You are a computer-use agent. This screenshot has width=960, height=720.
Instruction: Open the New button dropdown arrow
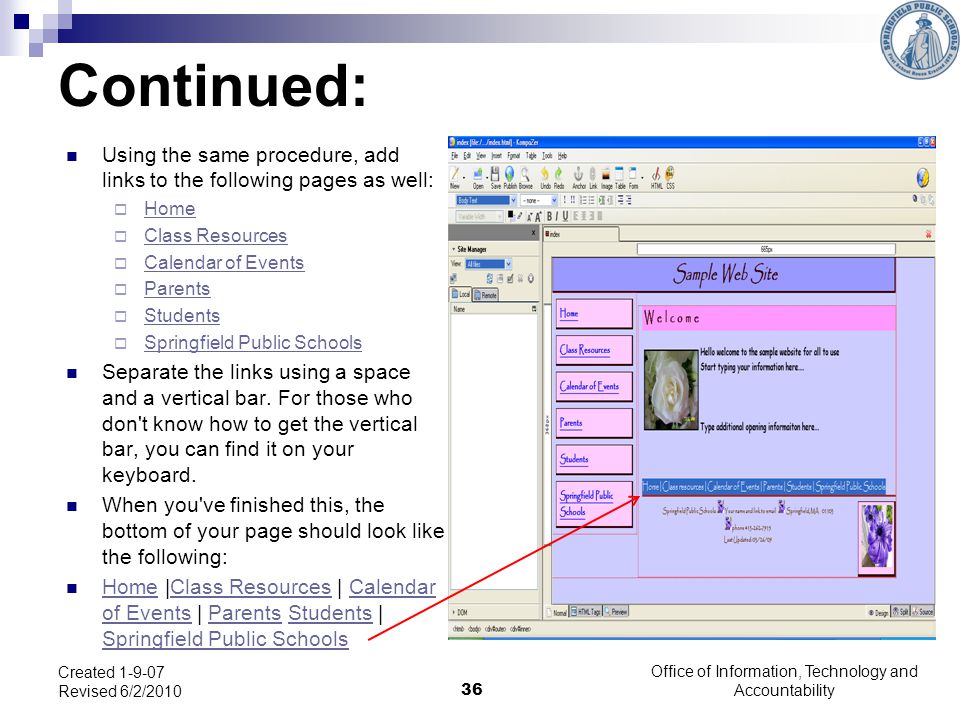tap(464, 177)
